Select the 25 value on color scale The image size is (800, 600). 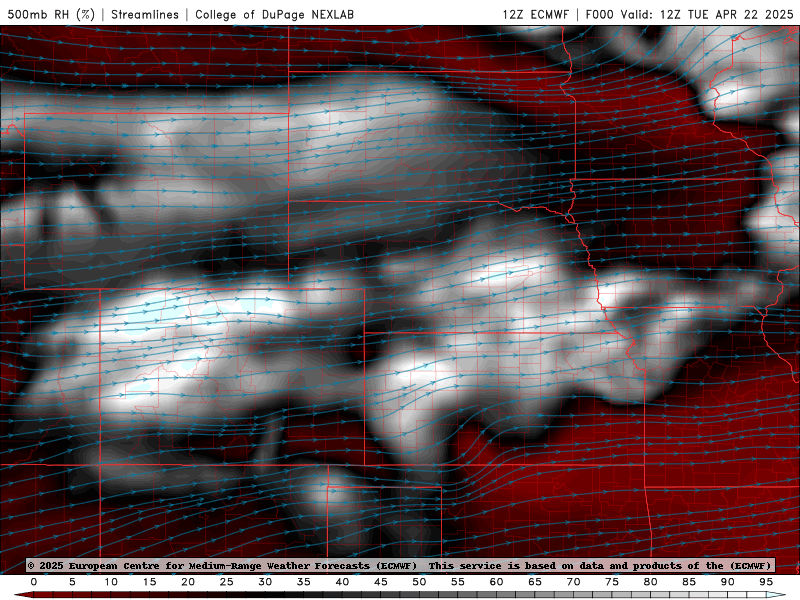tap(227, 582)
